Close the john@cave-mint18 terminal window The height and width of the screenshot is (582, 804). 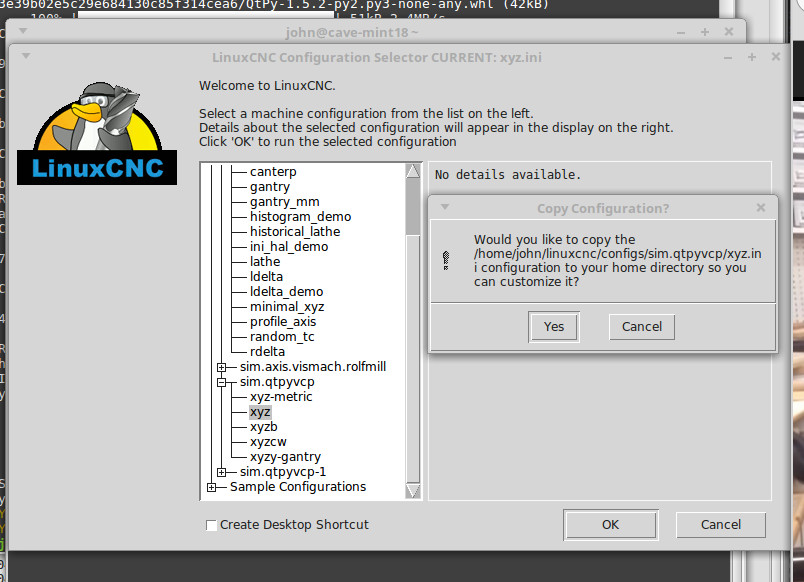pyautogui.click(x=729, y=32)
